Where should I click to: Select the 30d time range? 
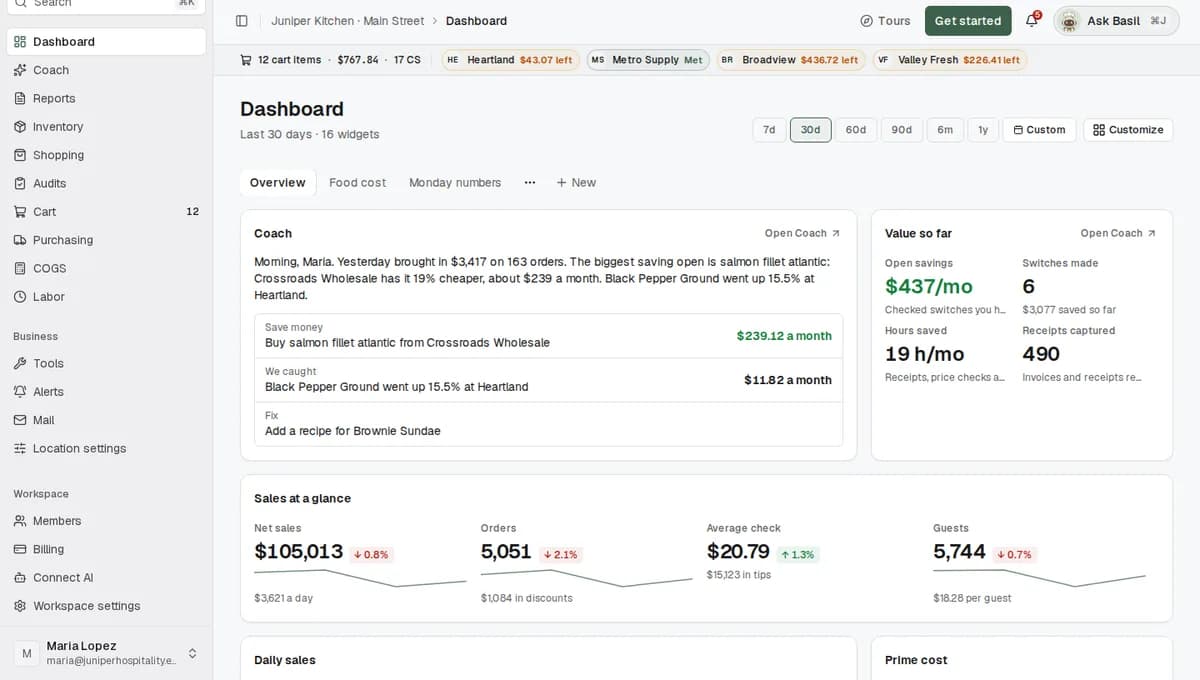pos(810,130)
